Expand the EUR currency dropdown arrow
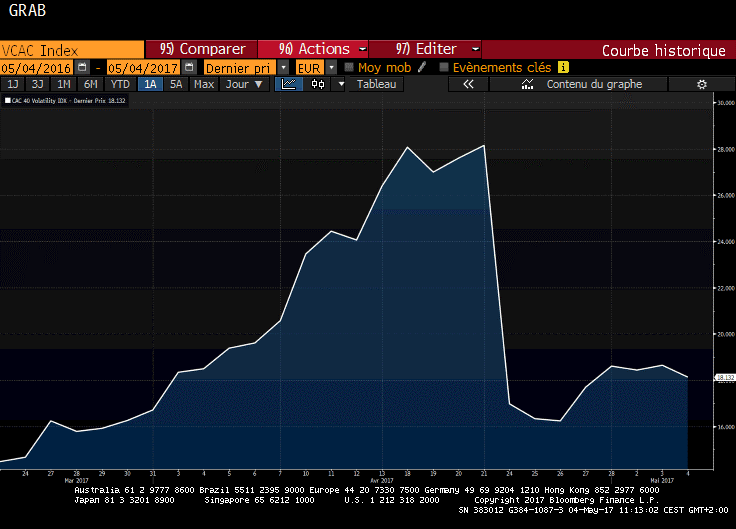The height and width of the screenshot is (529, 736). point(331,68)
